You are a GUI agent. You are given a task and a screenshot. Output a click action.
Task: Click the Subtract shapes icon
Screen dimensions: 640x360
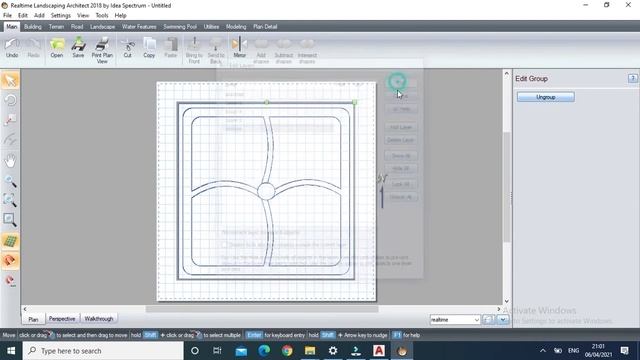pyautogui.click(x=284, y=50)
